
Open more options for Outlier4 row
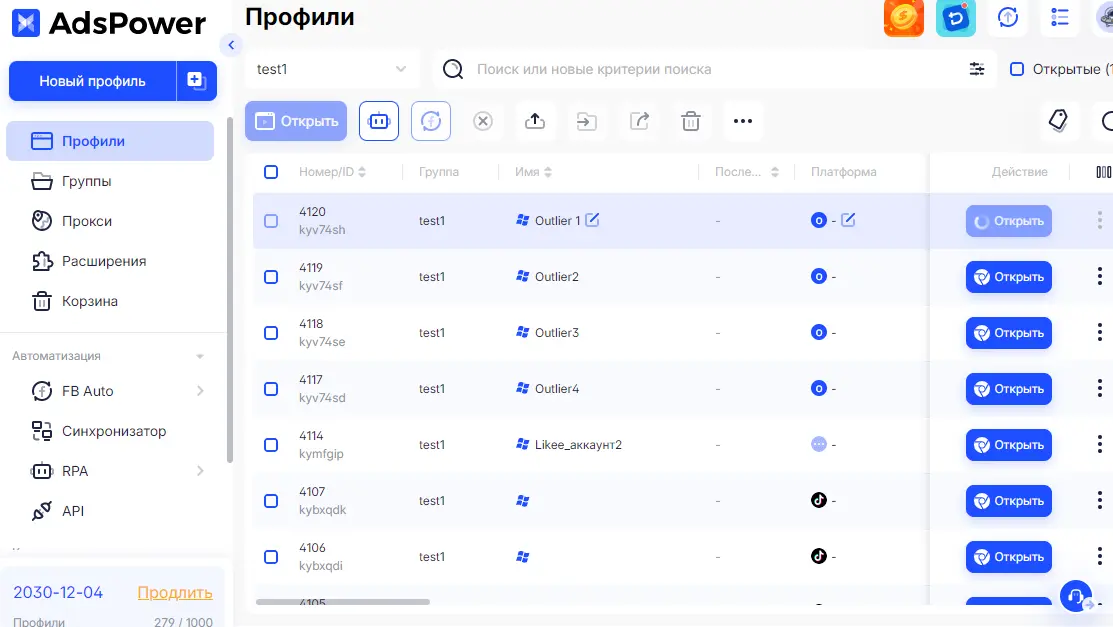click(x=1100, y=388)
